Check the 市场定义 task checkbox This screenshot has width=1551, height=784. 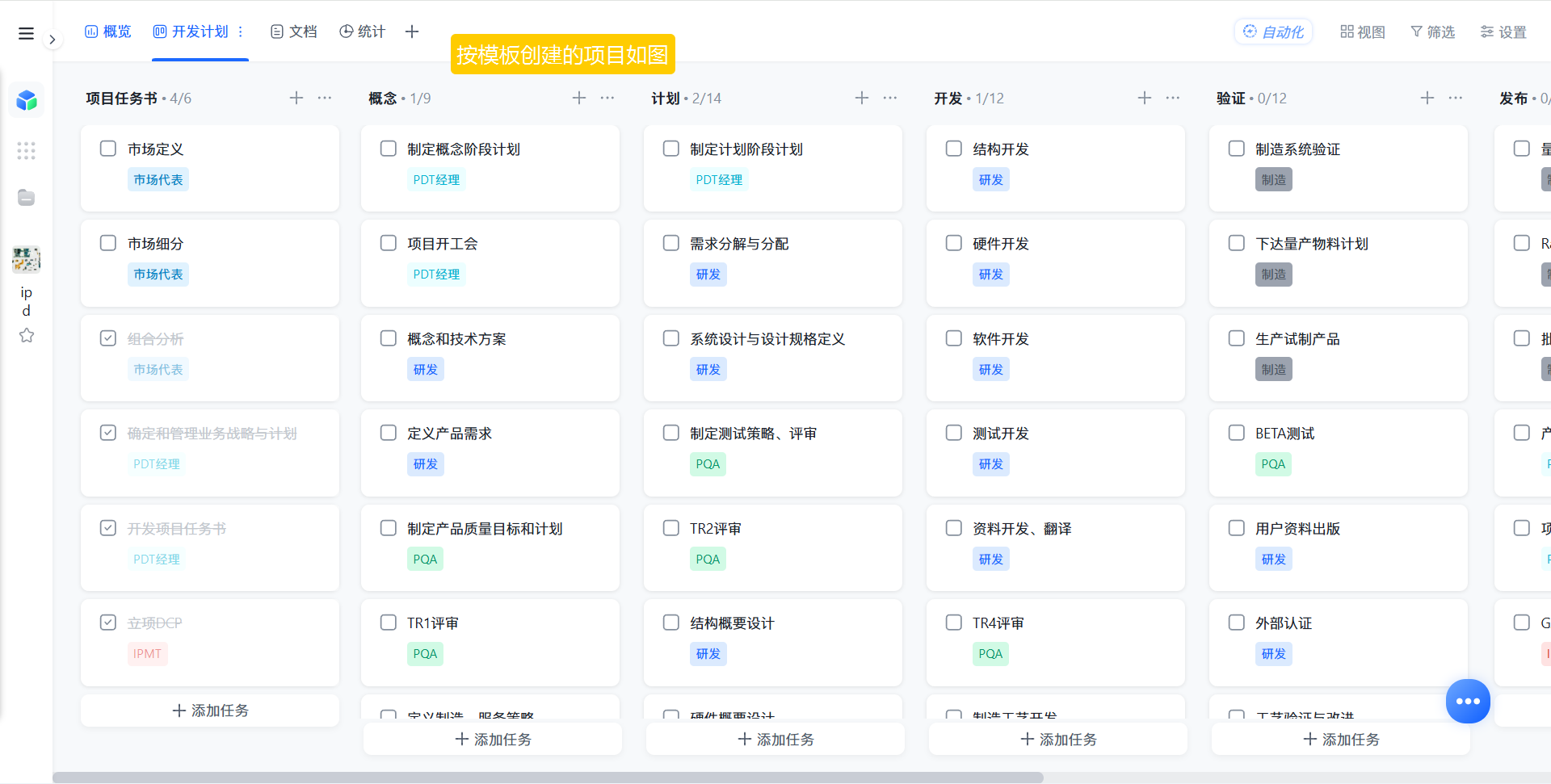[108, 149]
